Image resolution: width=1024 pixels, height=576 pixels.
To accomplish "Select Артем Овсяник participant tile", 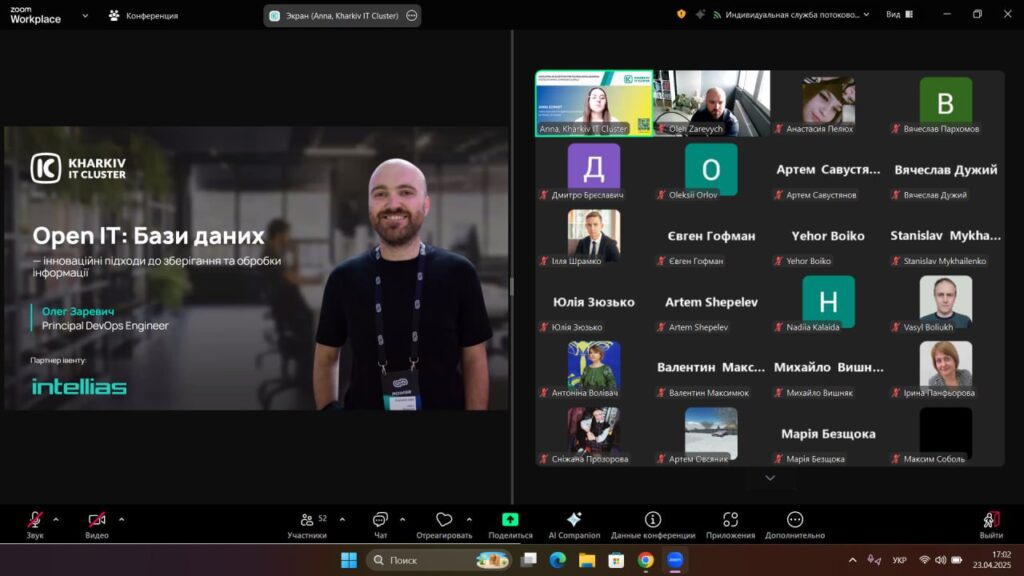I will pos(711,434).
